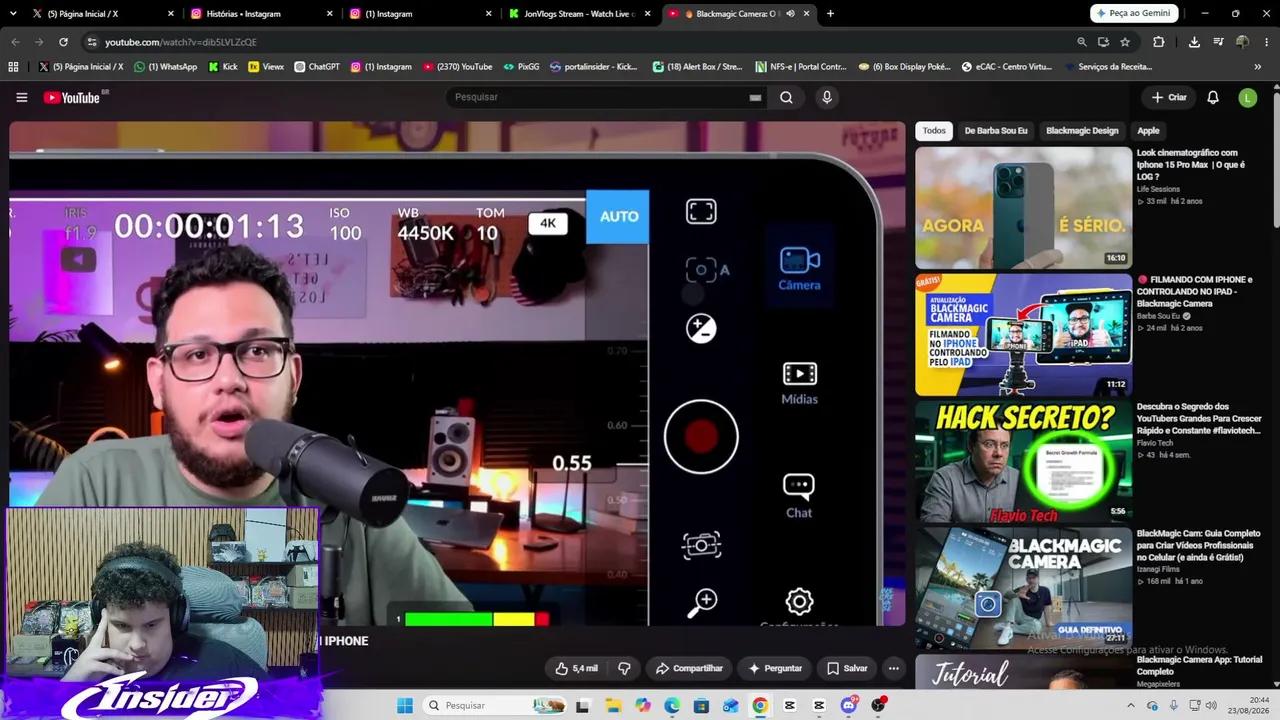Go to the YouTube home logo
Image resolution: width=1280 pixels, height=720 pixels.
[74, 97]
